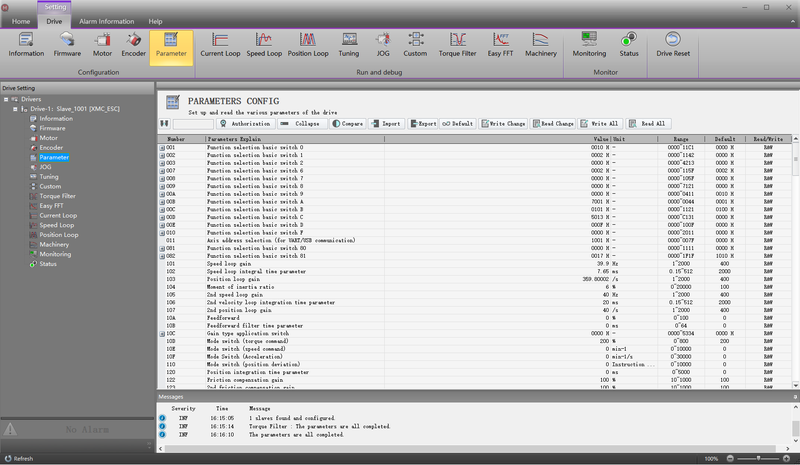The image size is (800, 465).
Task: Open Firmware in the ribbon toolbar
Action: point(68,45)
